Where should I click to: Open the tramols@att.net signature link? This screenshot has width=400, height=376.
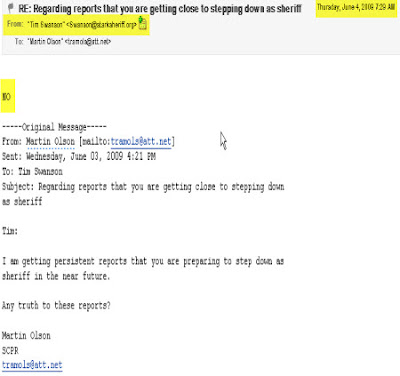click(x=32, y=365)
